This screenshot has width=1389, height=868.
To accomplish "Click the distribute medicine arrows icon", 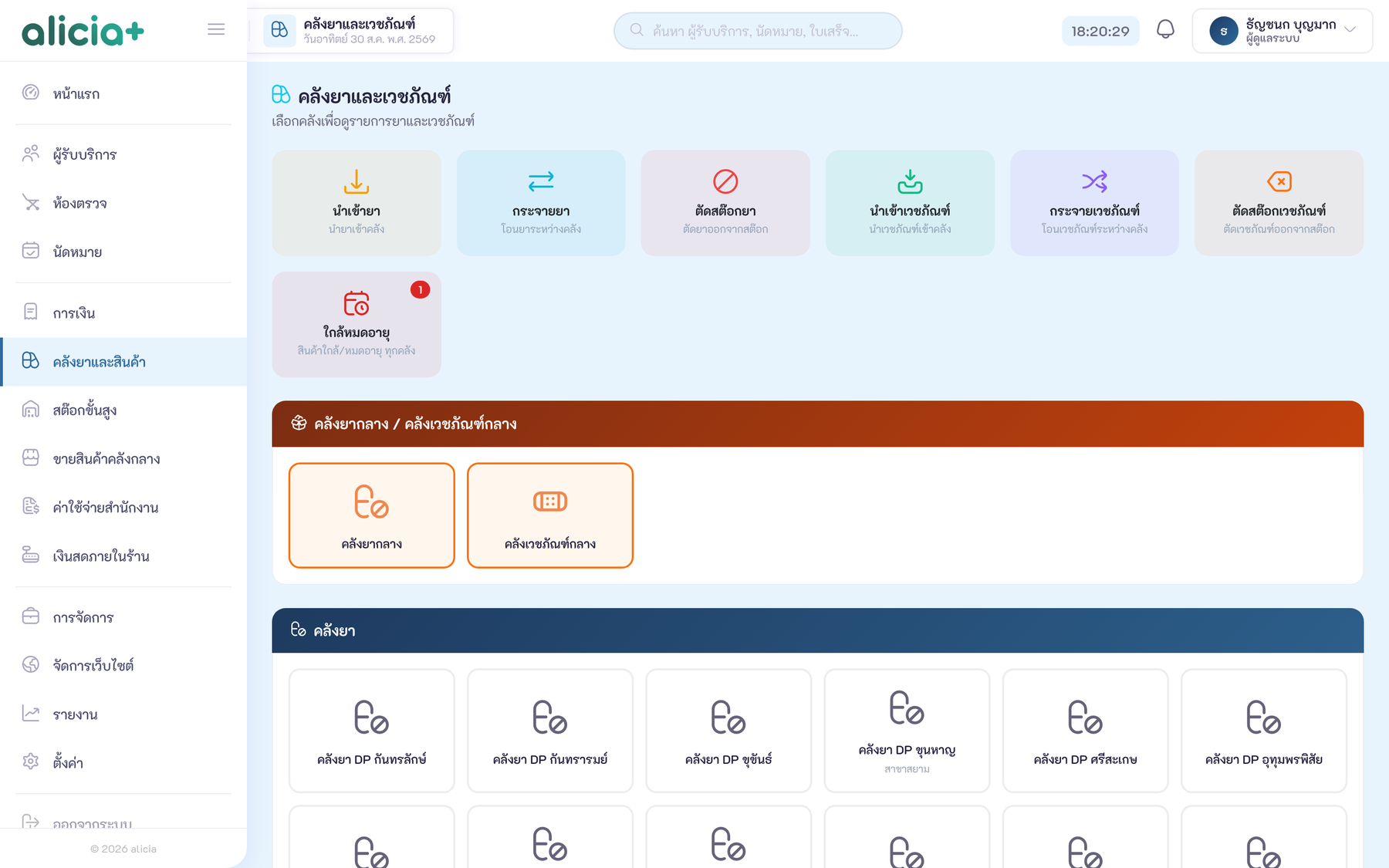I will (541, 181).
